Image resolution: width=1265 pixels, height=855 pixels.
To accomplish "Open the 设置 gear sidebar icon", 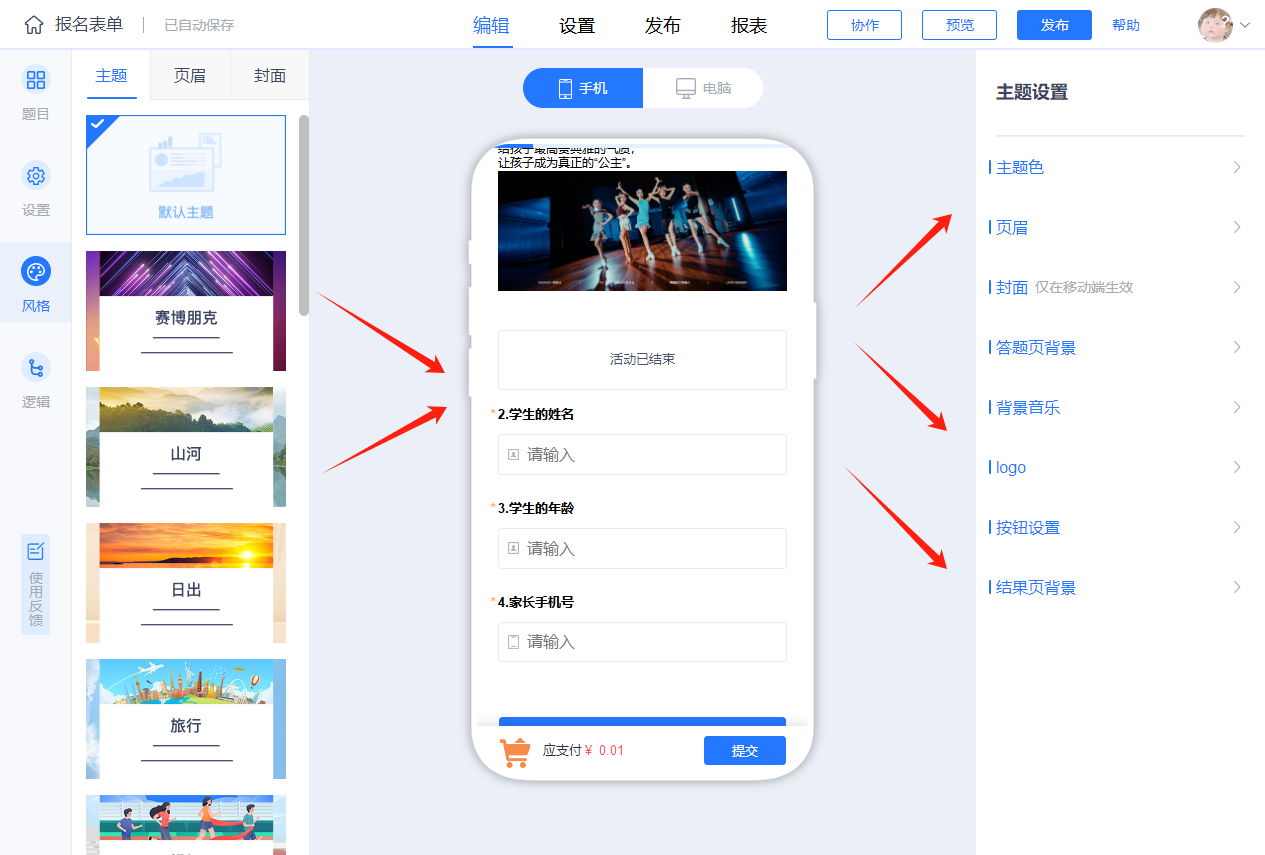I will click(x=36, y=176).
